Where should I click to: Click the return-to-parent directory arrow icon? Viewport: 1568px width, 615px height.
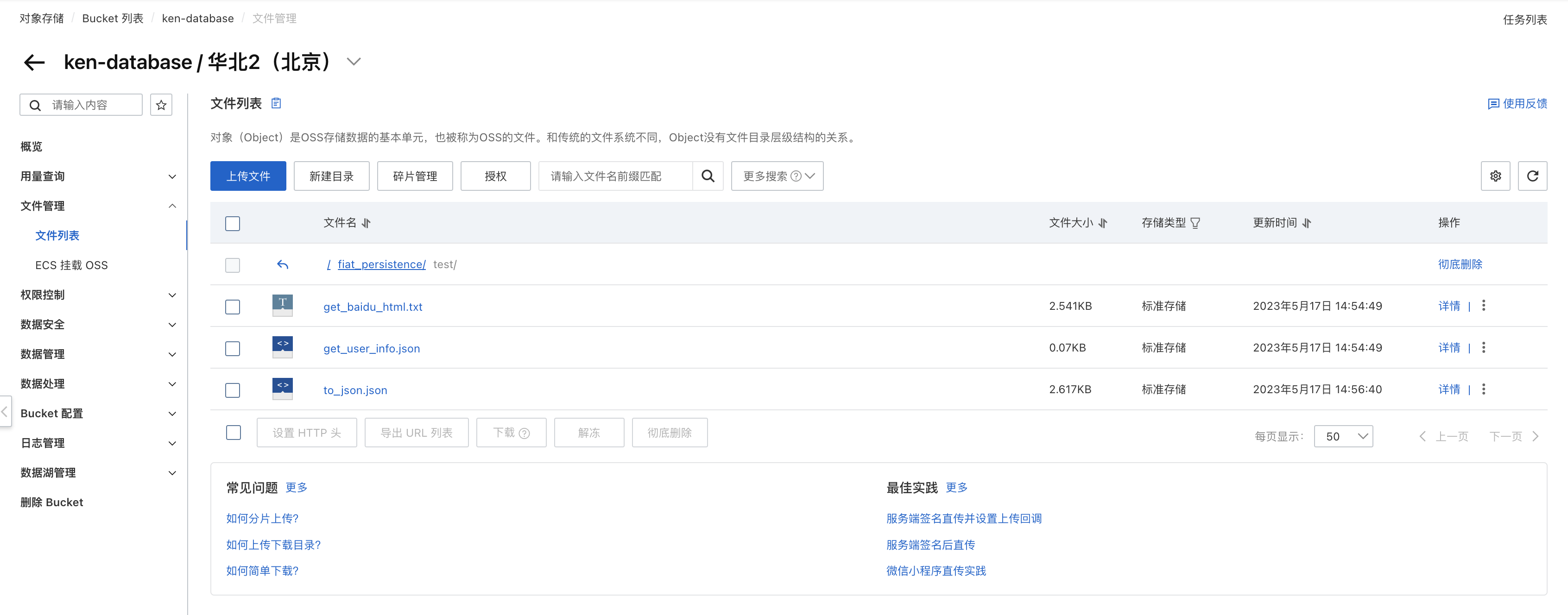pyautogui.click(x=283, y=264)
